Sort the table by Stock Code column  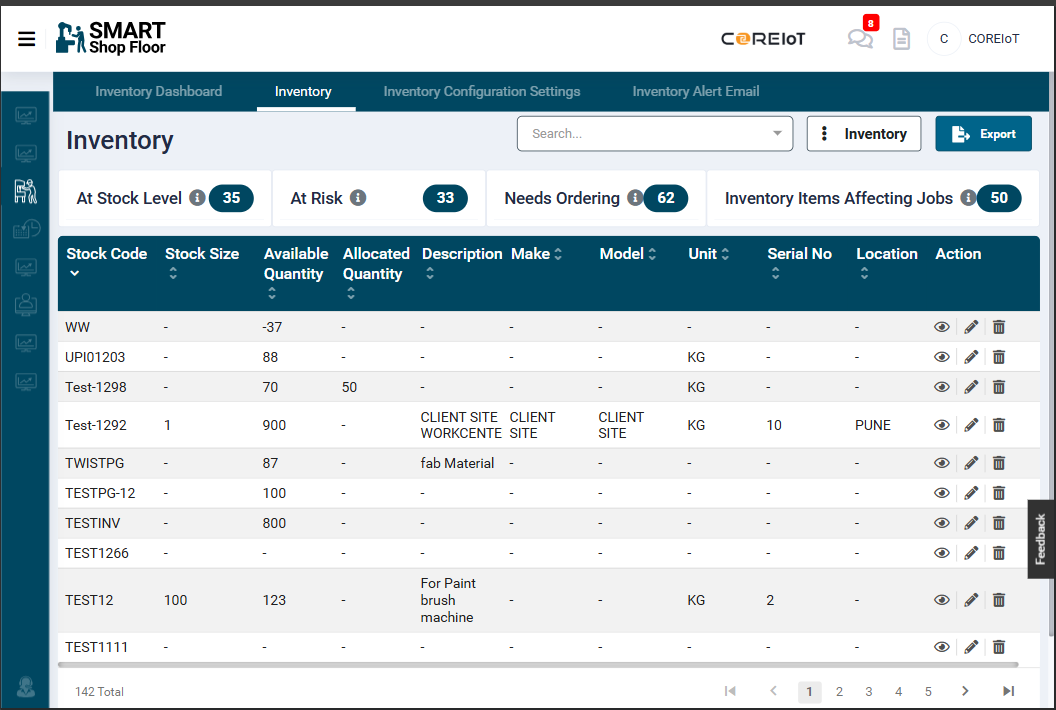tap(75, 273)
